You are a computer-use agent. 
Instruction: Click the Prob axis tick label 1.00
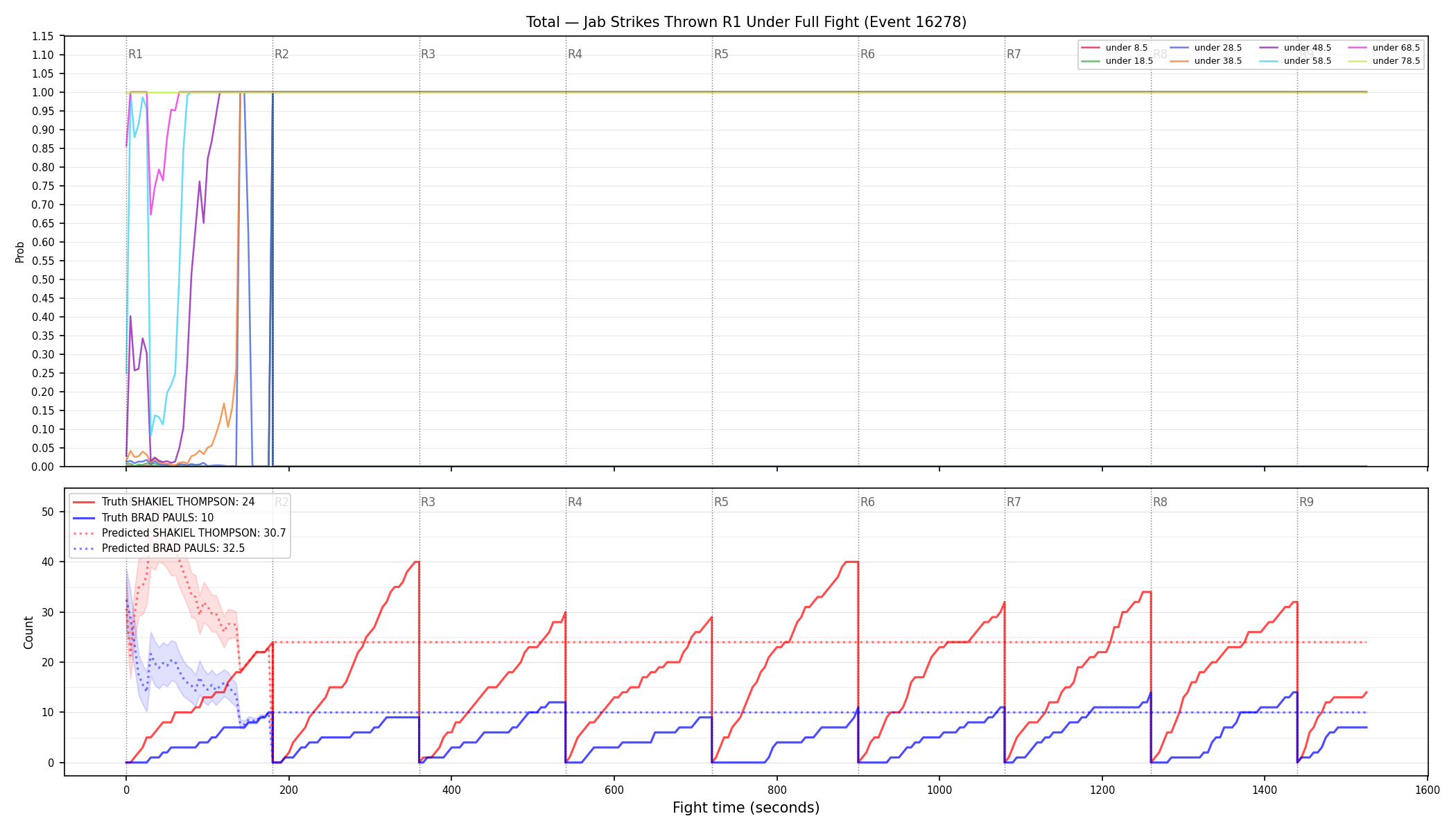43,92
